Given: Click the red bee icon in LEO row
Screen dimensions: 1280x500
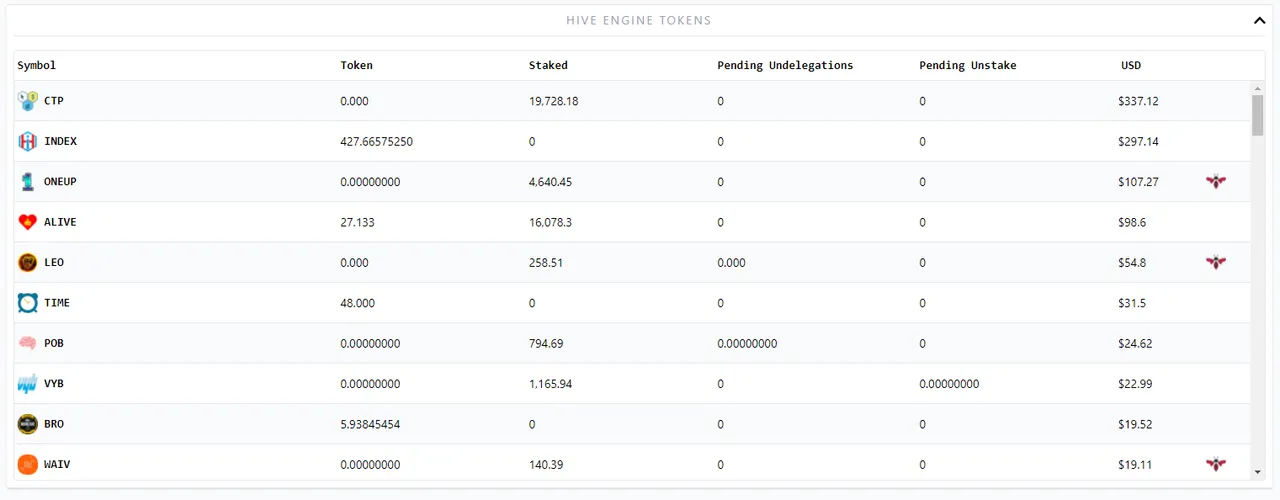Looking at the screenshot, I should point(1216,263).
